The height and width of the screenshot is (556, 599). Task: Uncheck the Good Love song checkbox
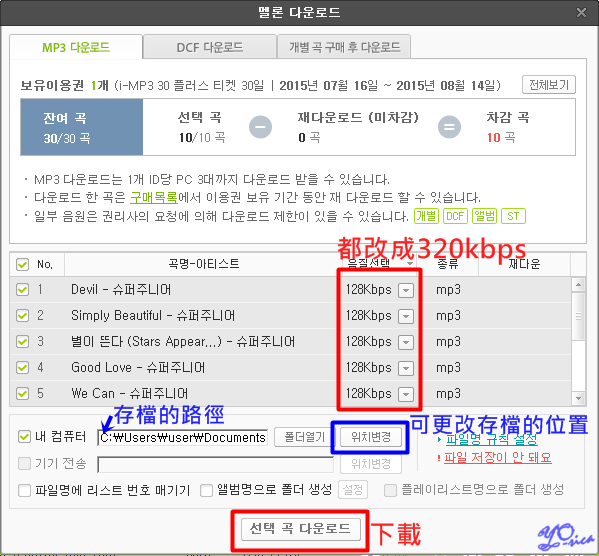(x=23, y=367)
